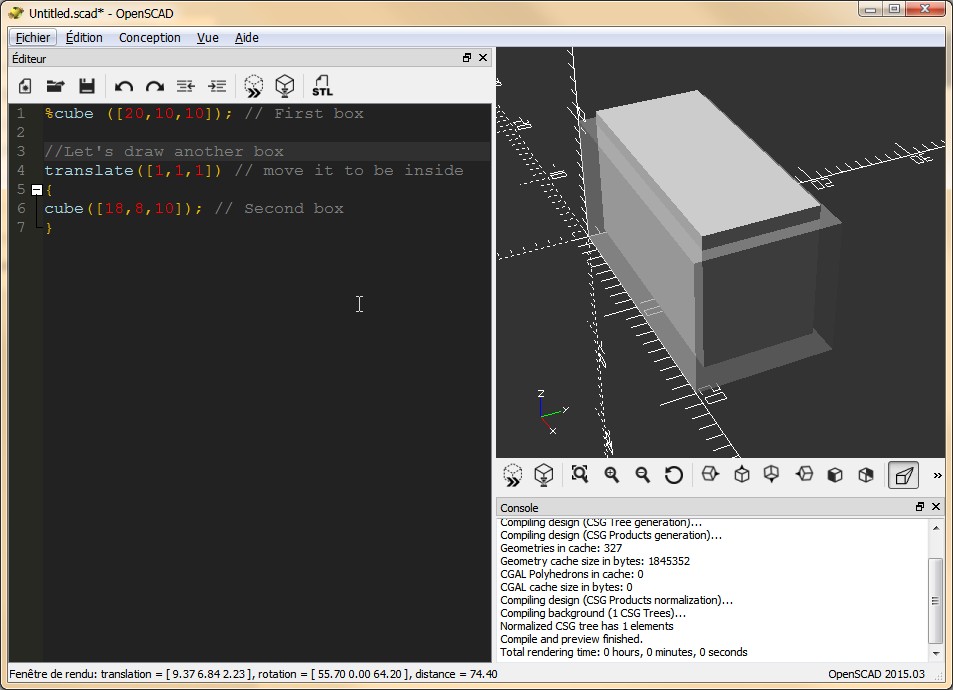Click the 'Fenêtre de rendu' status bar text
Image resolution: width=953 pixels, height=690 pixels.
[253, 674]
